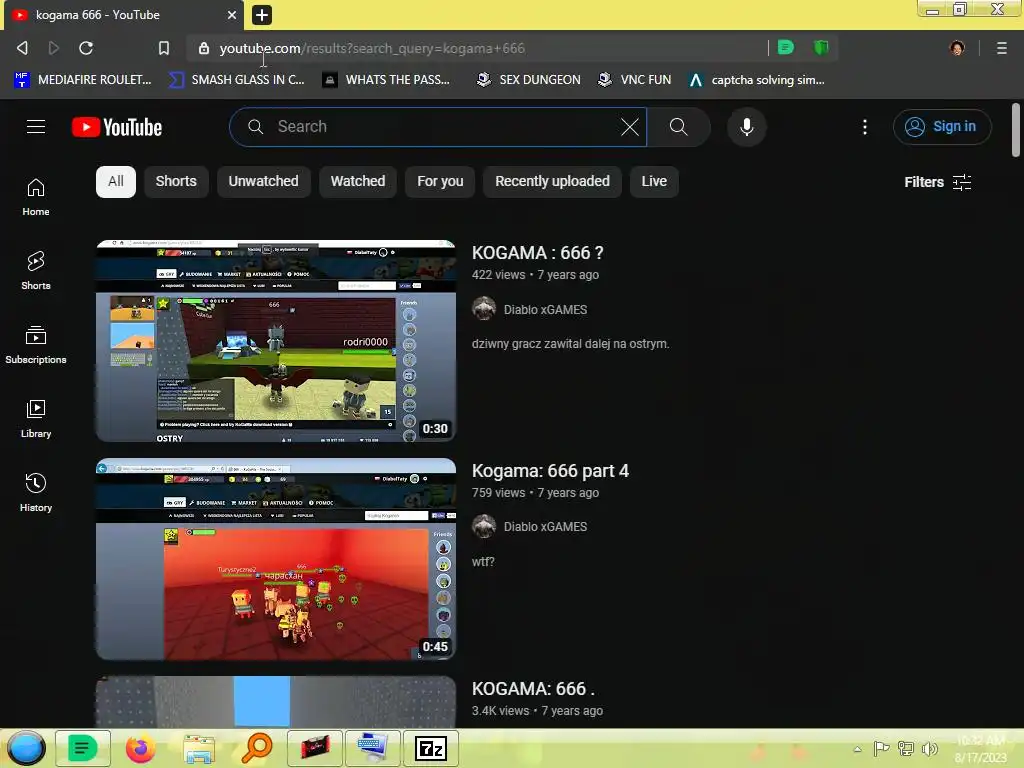Viewport: 1024px width, 768px height.
Task: Clear the search box with the X
Action: (630, 127)
